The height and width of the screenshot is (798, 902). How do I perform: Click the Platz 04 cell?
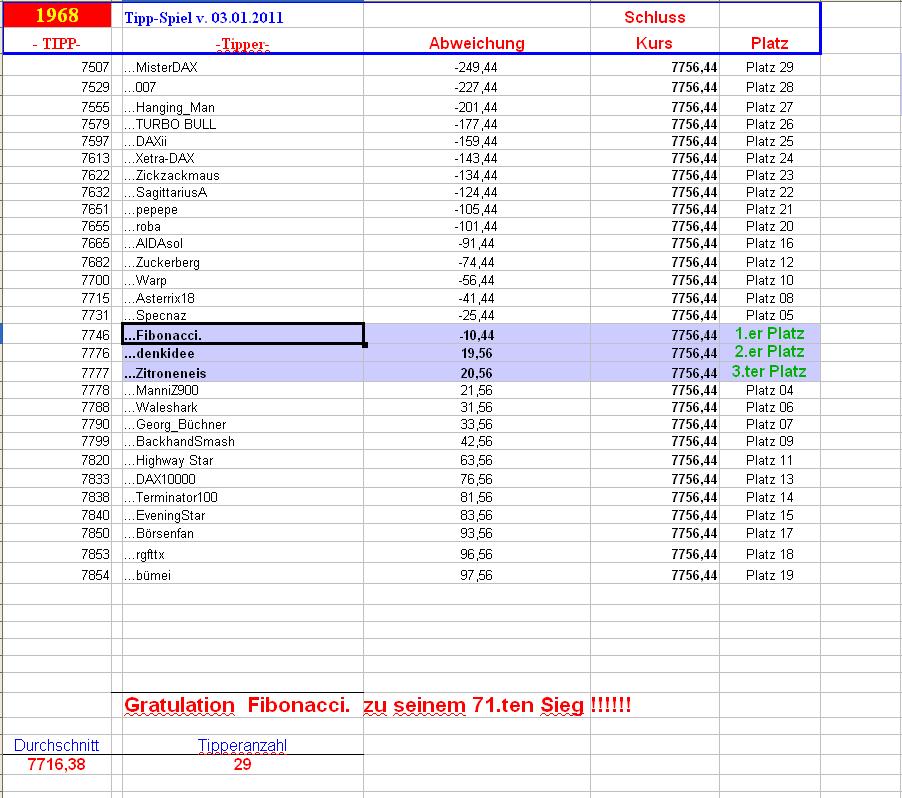[x=770, y=391]
